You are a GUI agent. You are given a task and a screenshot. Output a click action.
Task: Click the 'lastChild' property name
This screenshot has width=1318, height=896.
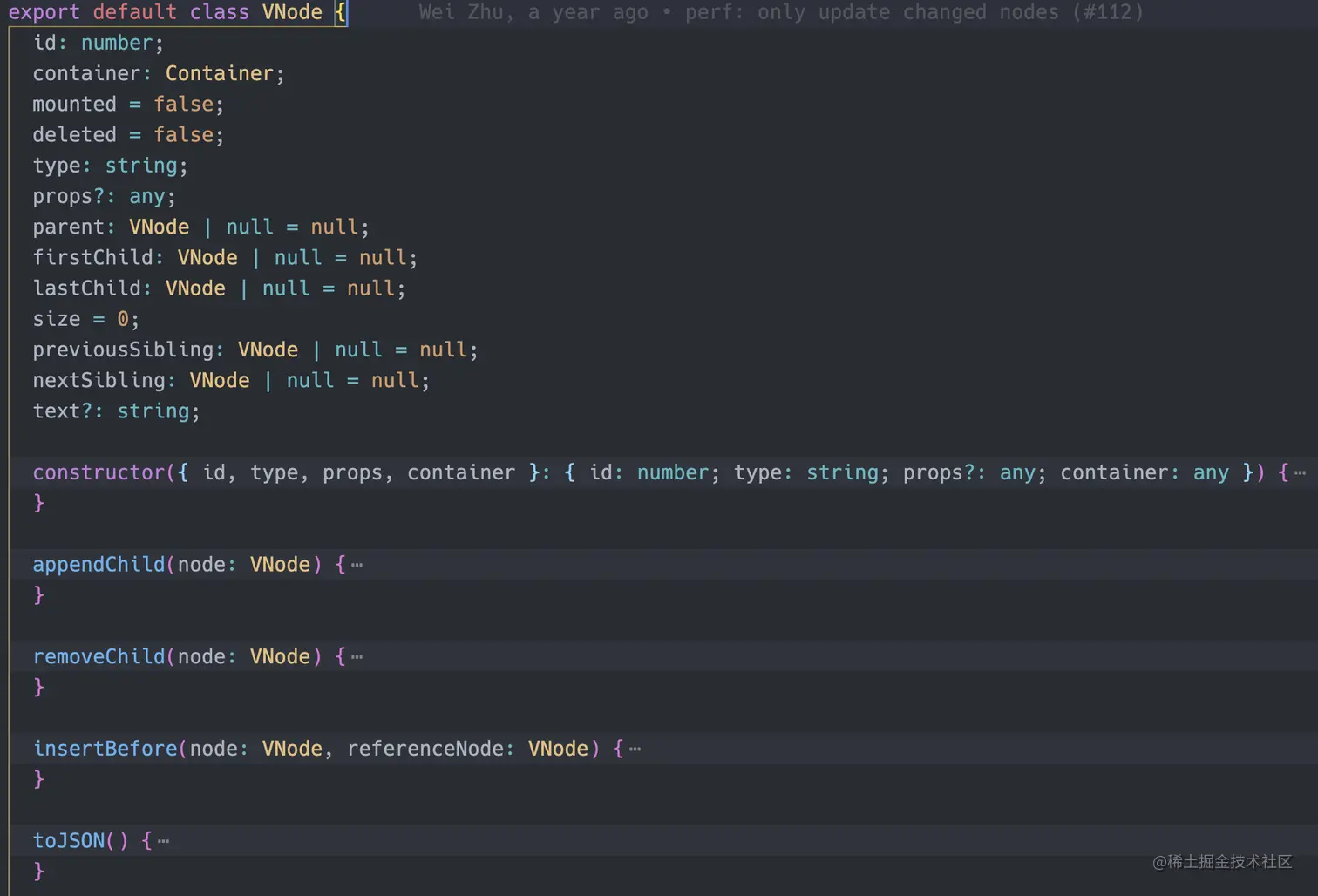pos(86,288)
